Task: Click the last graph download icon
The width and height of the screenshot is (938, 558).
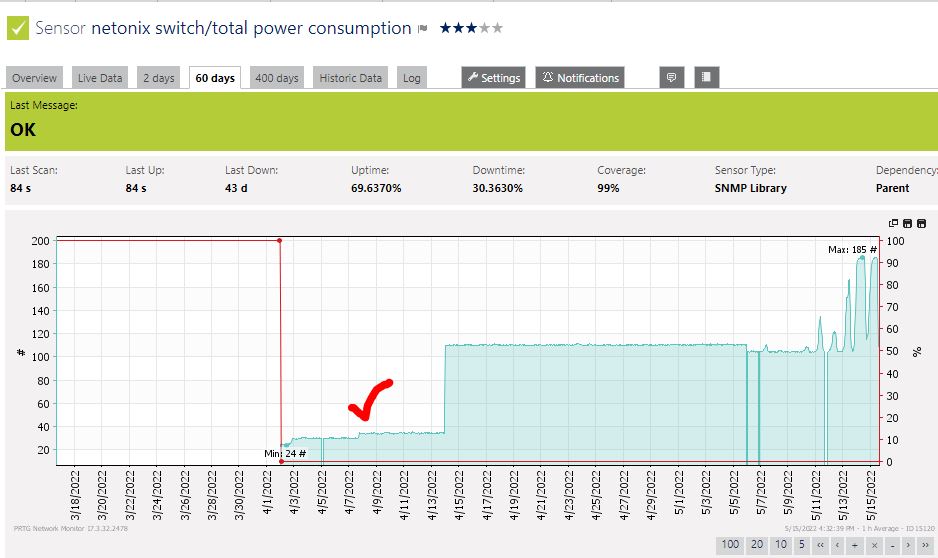Action: point(921,223)
